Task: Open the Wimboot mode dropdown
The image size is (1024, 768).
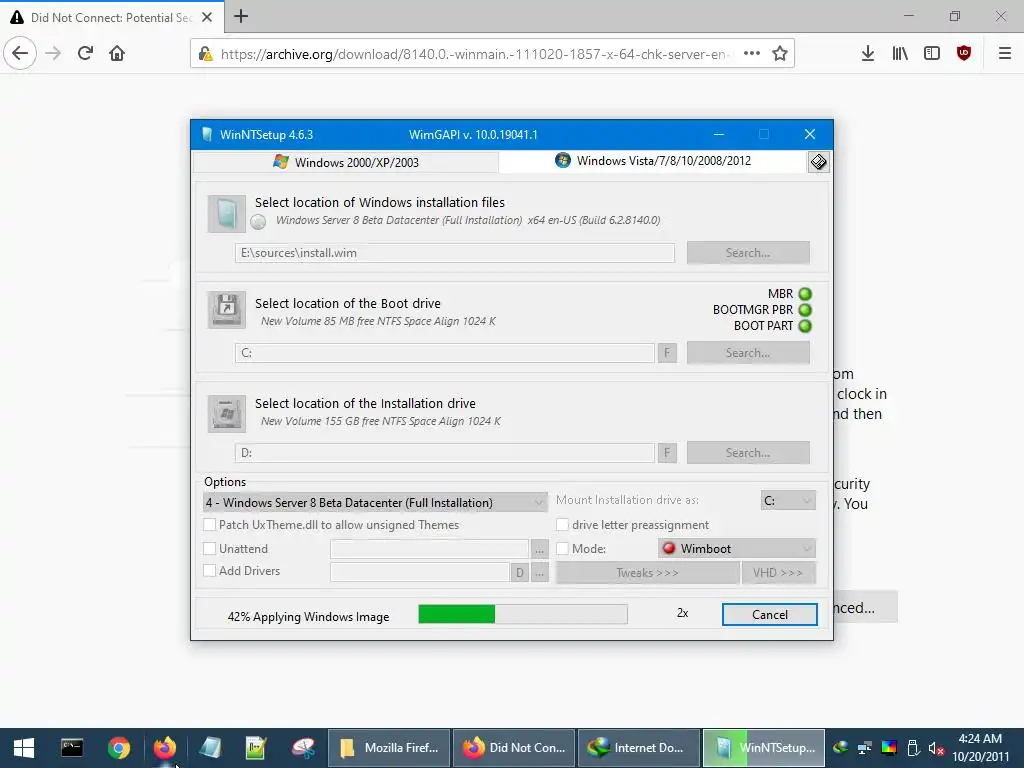Action: pyautogui.click(x=737, y=549)
